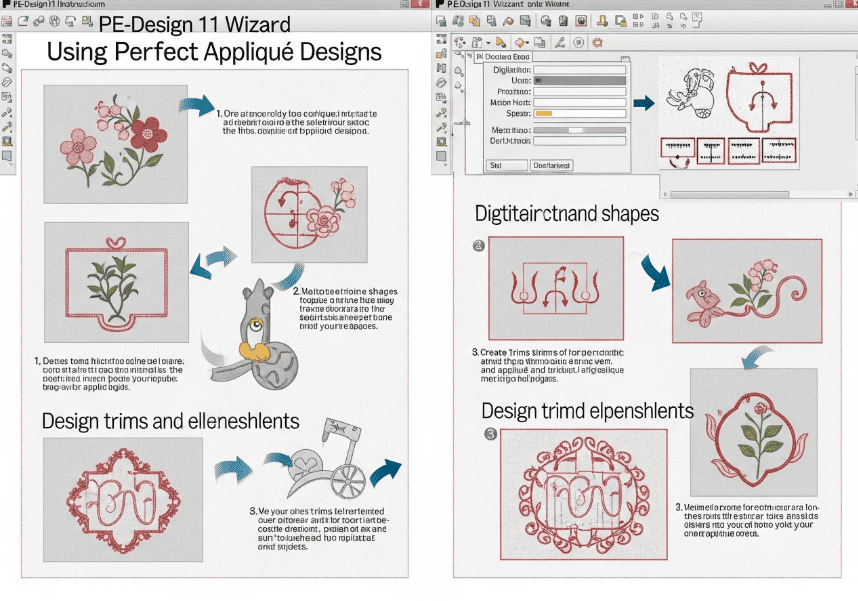The height and width of the screenshot is (601, 858).
Task: Click the Moion Nost input field
Action: click(579, 102)
